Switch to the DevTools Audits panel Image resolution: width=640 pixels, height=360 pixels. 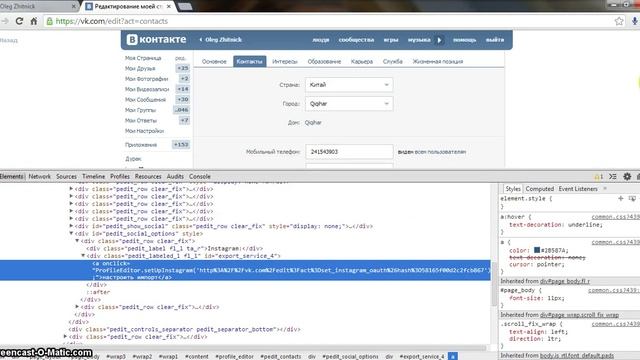[175, 176]
